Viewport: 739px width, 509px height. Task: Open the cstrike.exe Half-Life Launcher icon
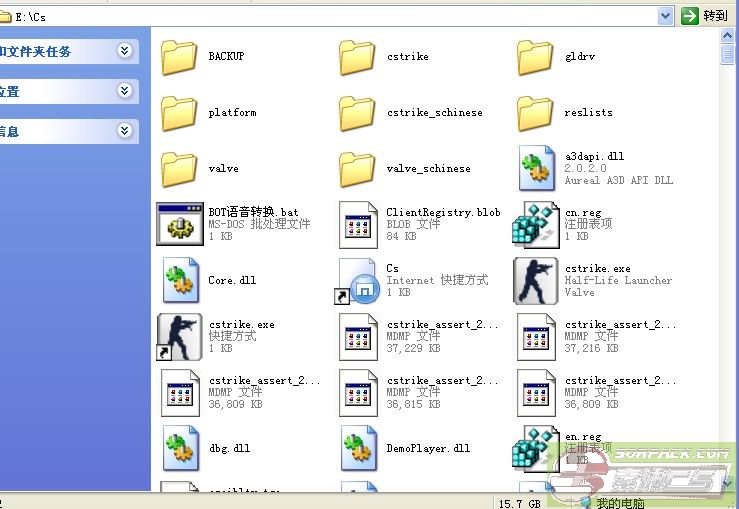pyautogui.click(x=536, y=281)
